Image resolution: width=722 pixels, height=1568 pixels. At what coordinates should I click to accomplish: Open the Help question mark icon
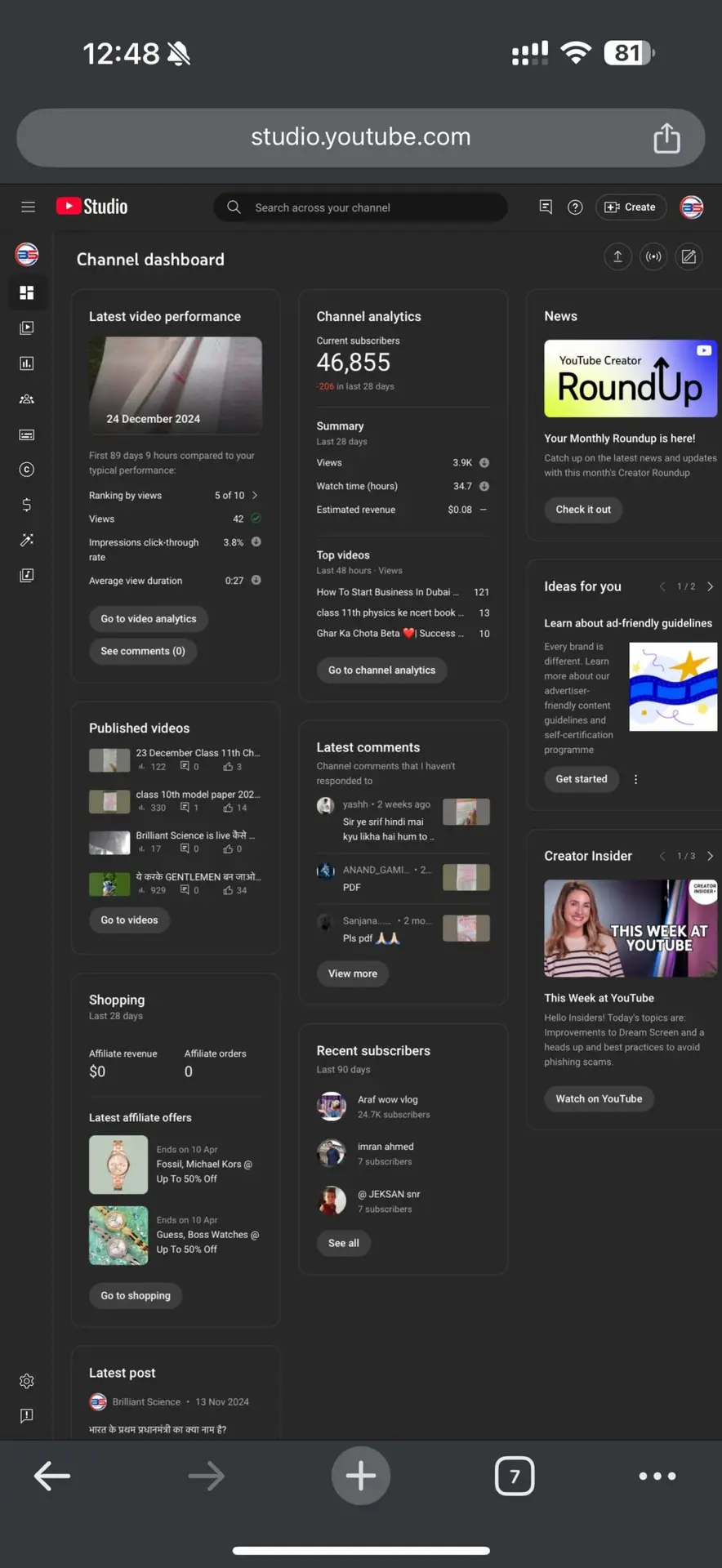pos(575,207)
